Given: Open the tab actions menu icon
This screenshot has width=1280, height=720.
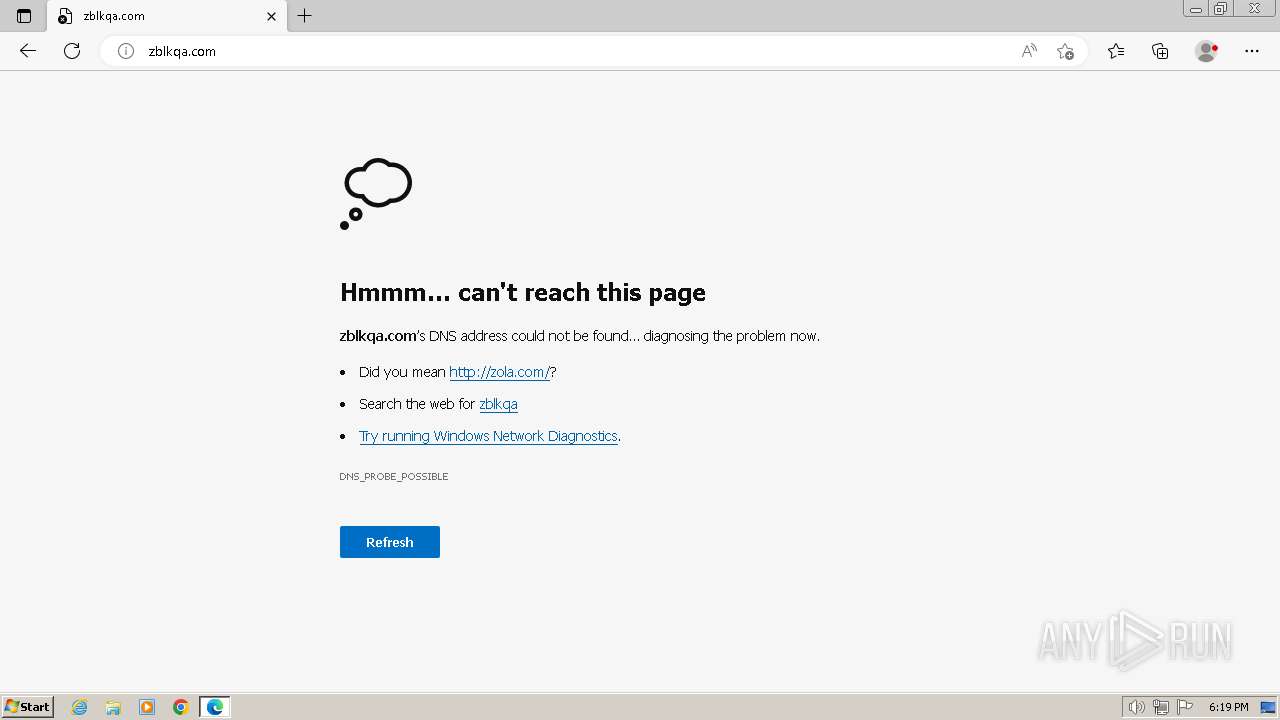Looking at the screenshot, I should 24,16.
